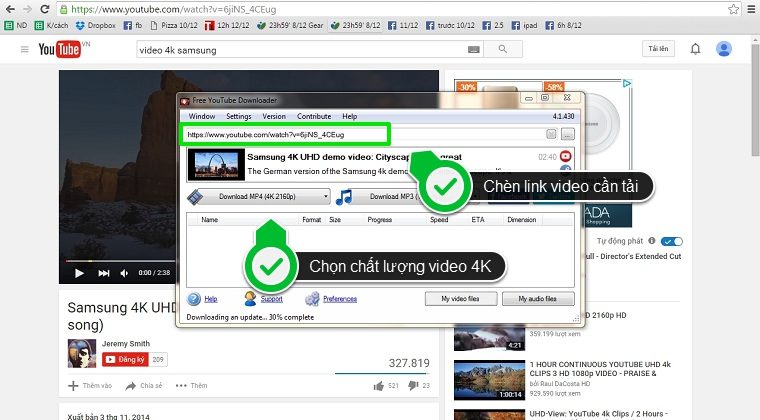Mute the YouTube video volume icon
Viewport: 760px width, 420px height.
[x=126, y=272]
